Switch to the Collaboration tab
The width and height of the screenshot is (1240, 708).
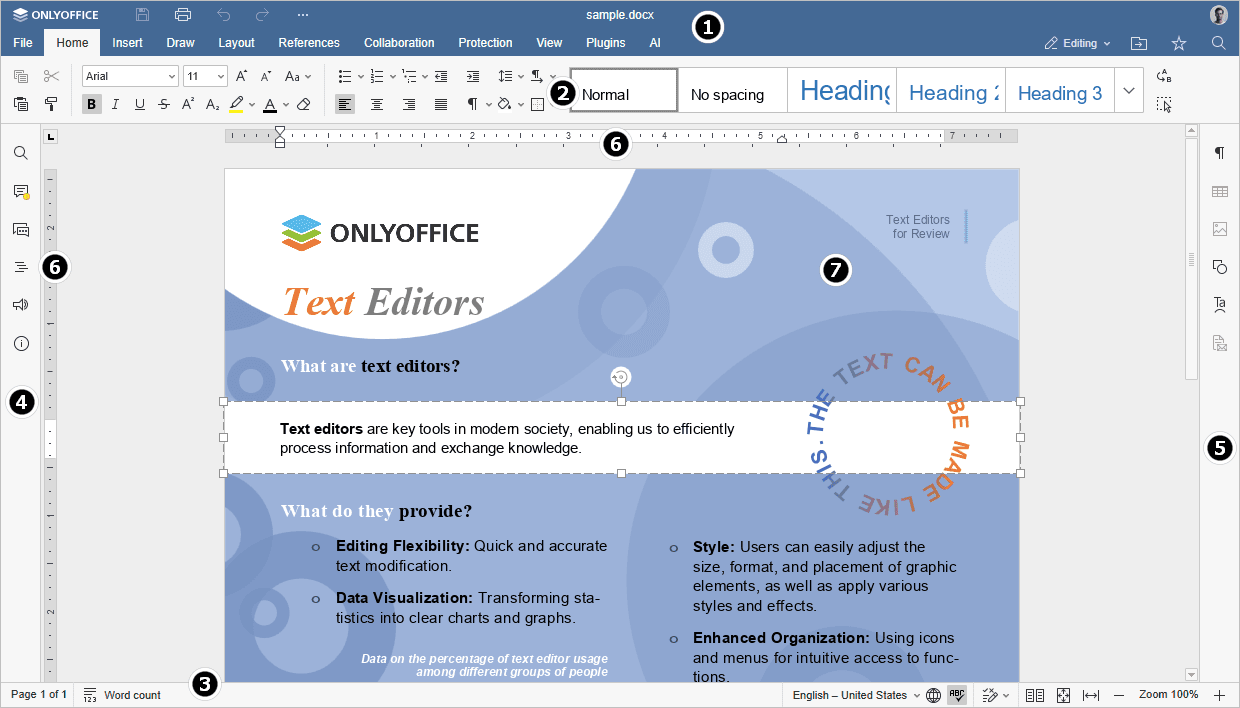pyautogui.click(x=399, y=43)
